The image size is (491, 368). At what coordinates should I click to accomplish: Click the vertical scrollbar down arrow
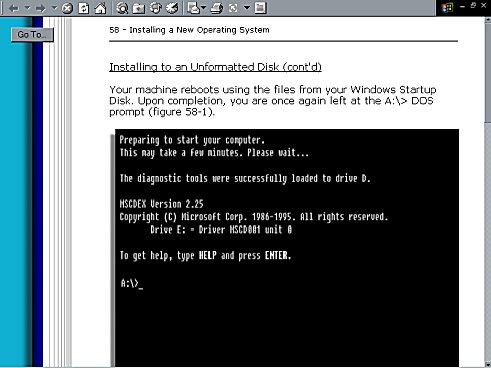pyautogui.click(x=488, y=364)
